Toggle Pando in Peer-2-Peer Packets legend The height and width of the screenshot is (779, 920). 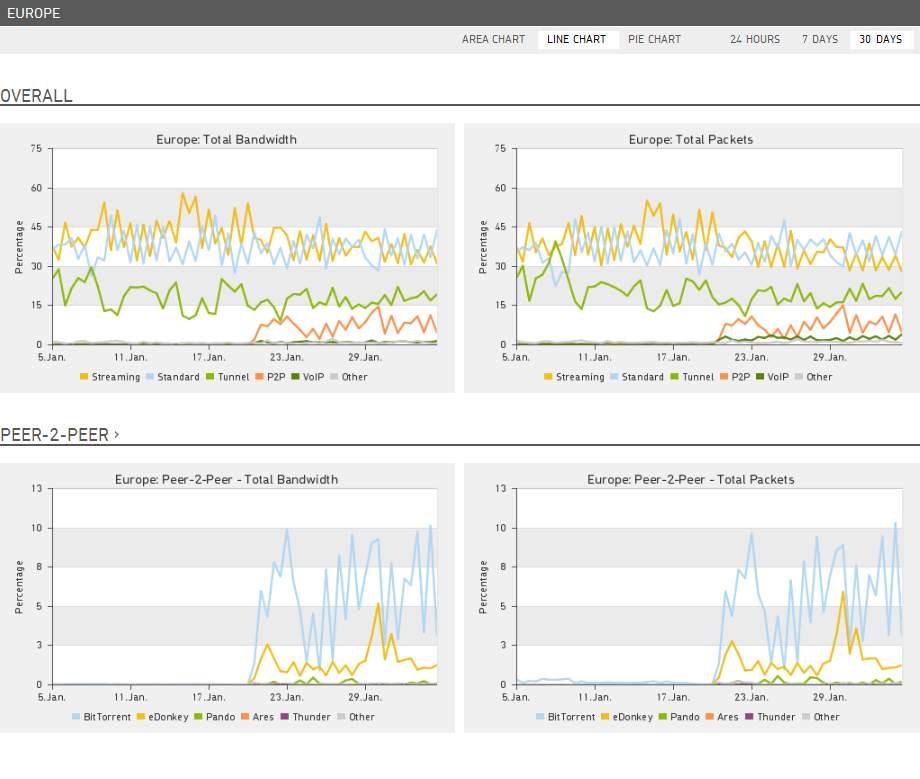click(x=679, y=717)
